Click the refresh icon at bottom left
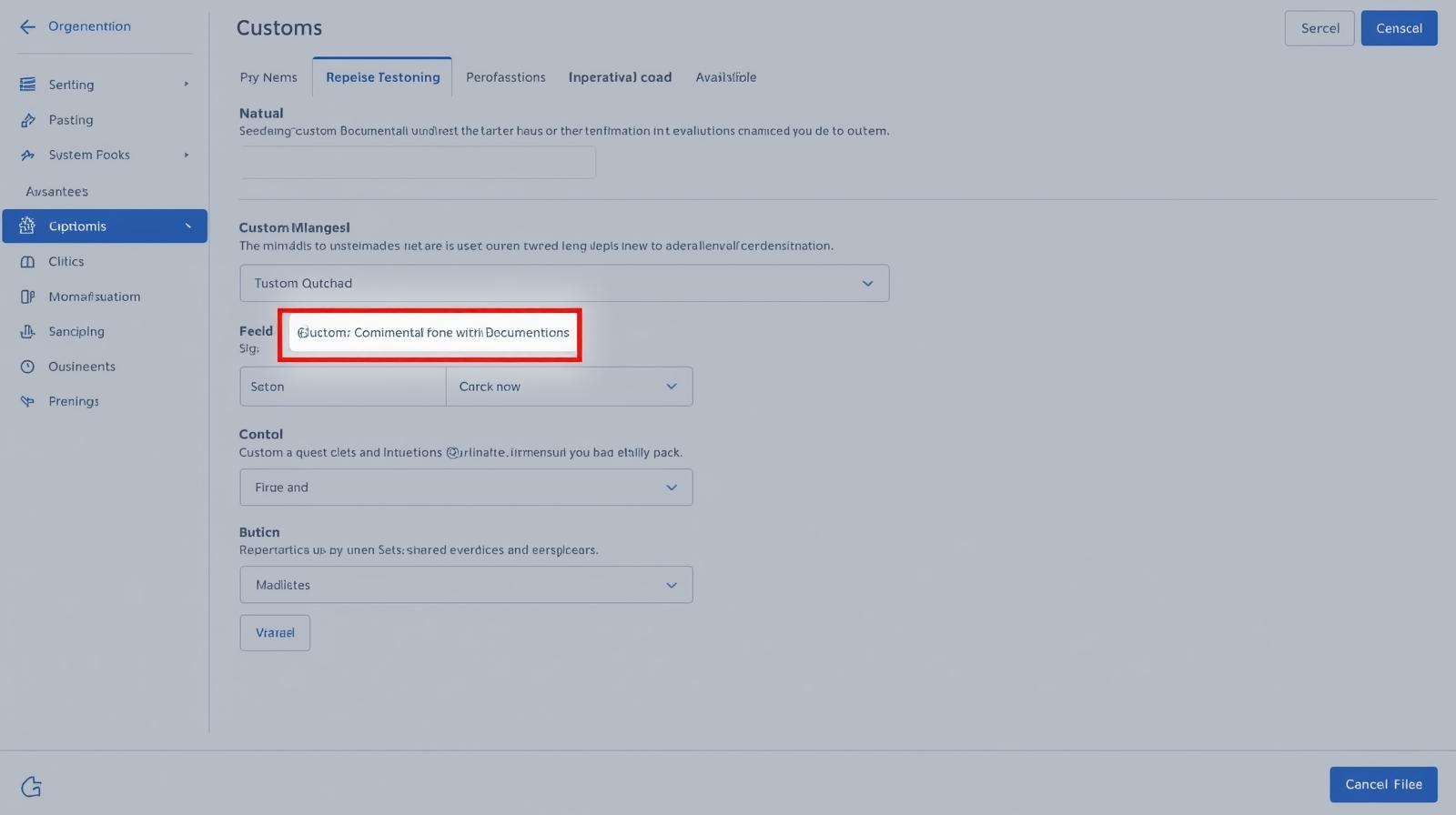 [x=31, y=787]
